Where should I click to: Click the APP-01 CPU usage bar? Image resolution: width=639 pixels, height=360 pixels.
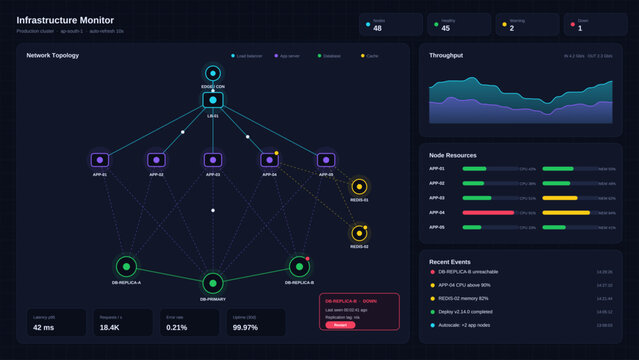(x=491, y=169)
